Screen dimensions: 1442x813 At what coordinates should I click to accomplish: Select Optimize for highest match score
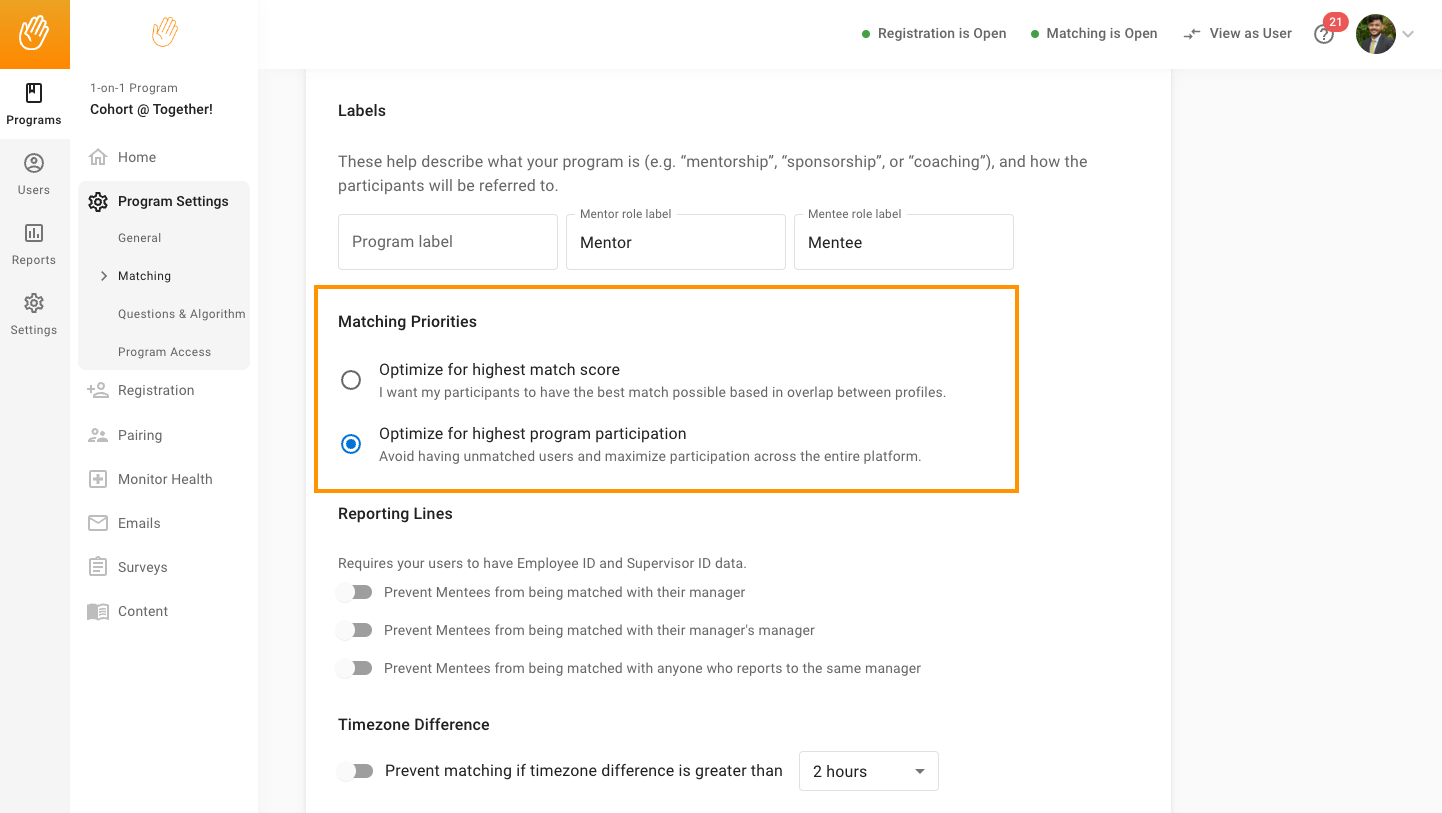pos(351,380)
